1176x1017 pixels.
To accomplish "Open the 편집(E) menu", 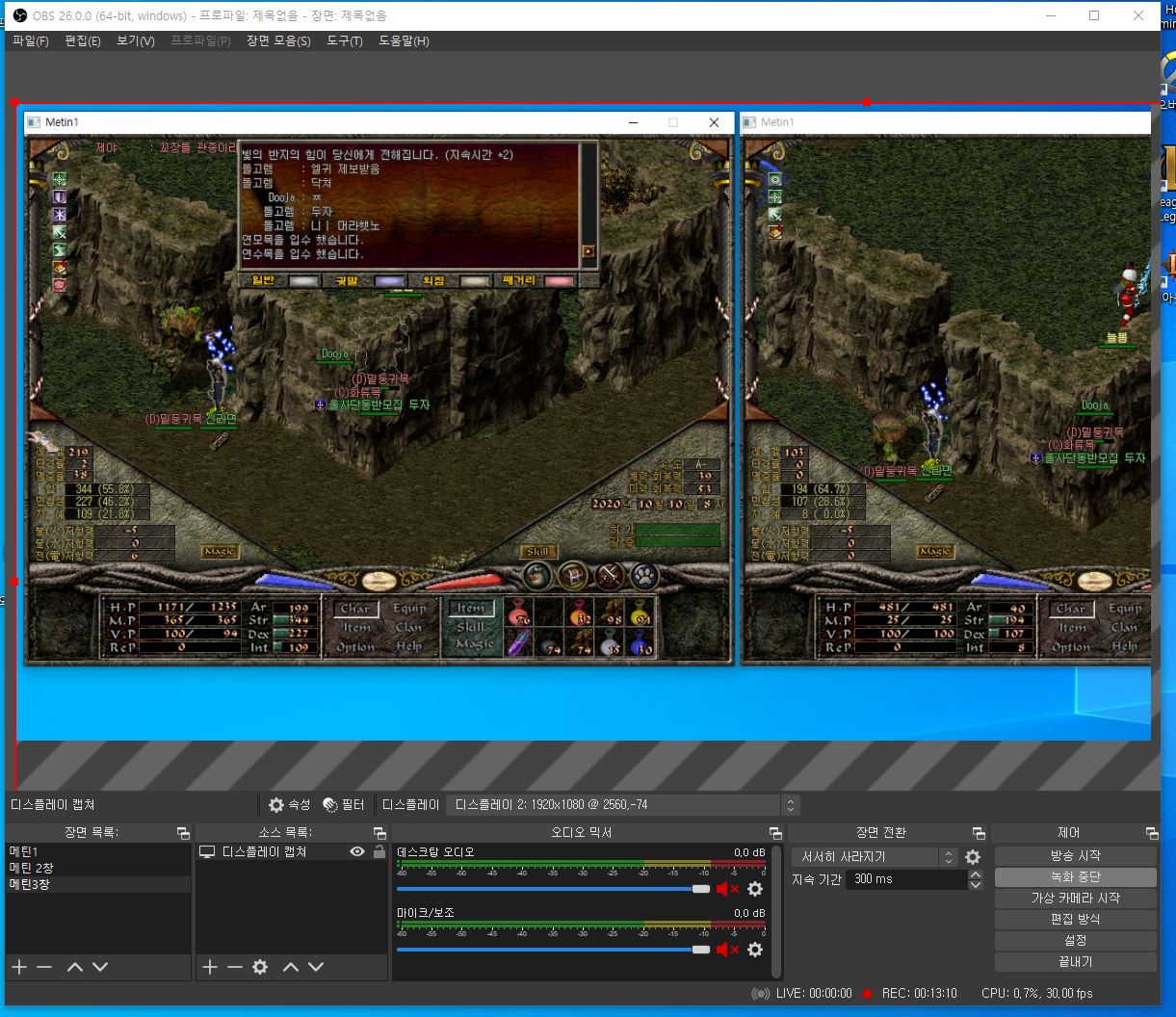I will click(x=83, y=41).
